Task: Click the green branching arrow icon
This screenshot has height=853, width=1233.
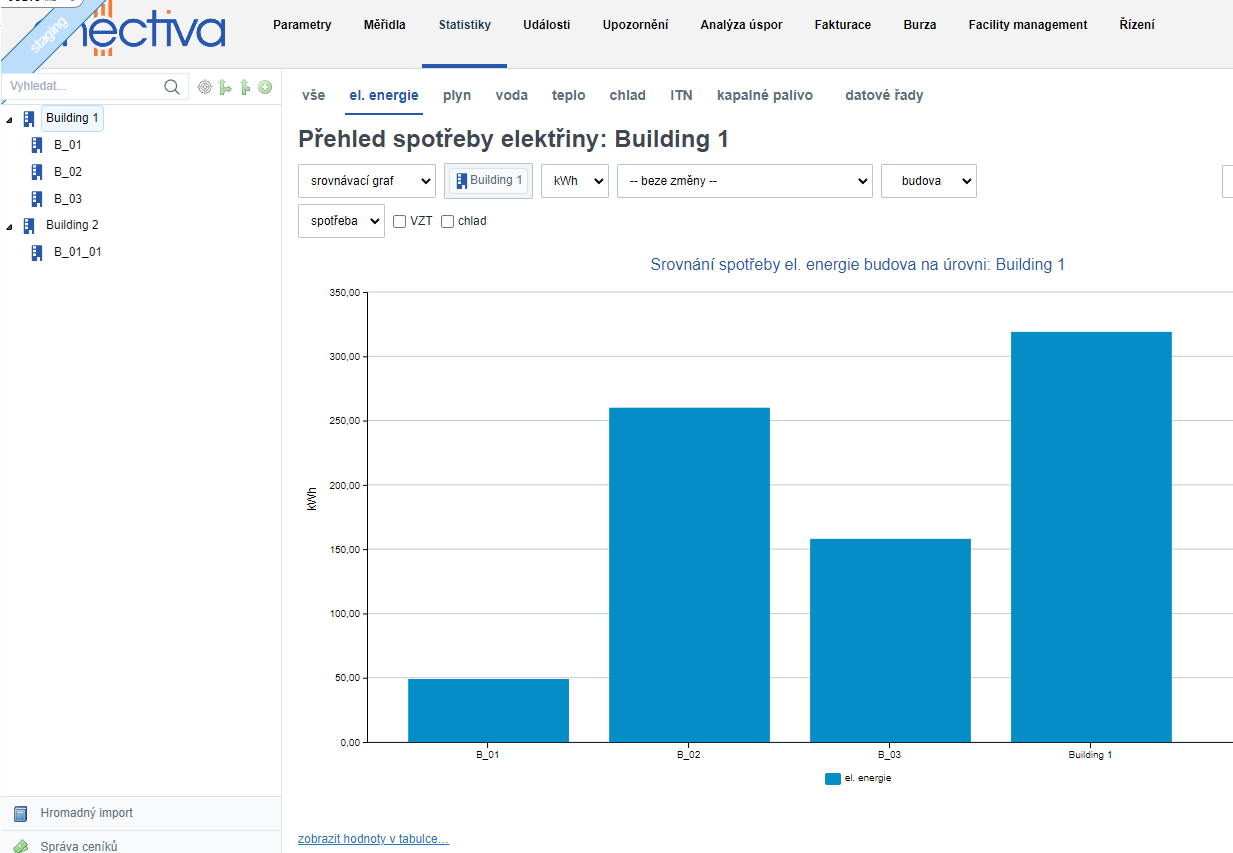Action: click(225, 87)
